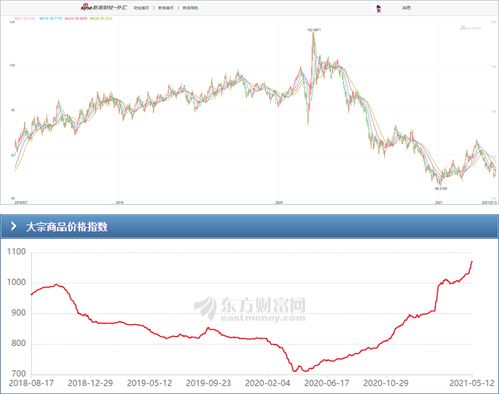Click the 消息 link beside the avatar
The image size is (499, 394).
tap(406, 8)
